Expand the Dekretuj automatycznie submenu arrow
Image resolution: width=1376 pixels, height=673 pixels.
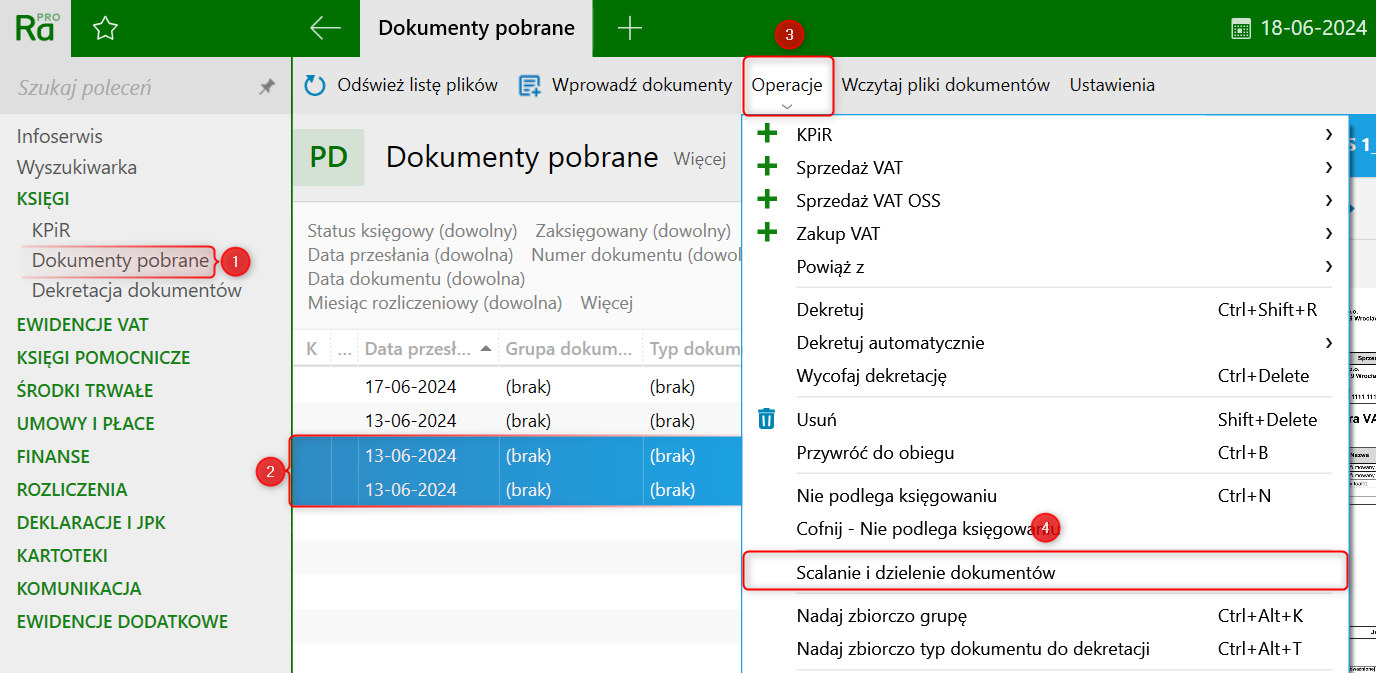tap(1329, 343)
